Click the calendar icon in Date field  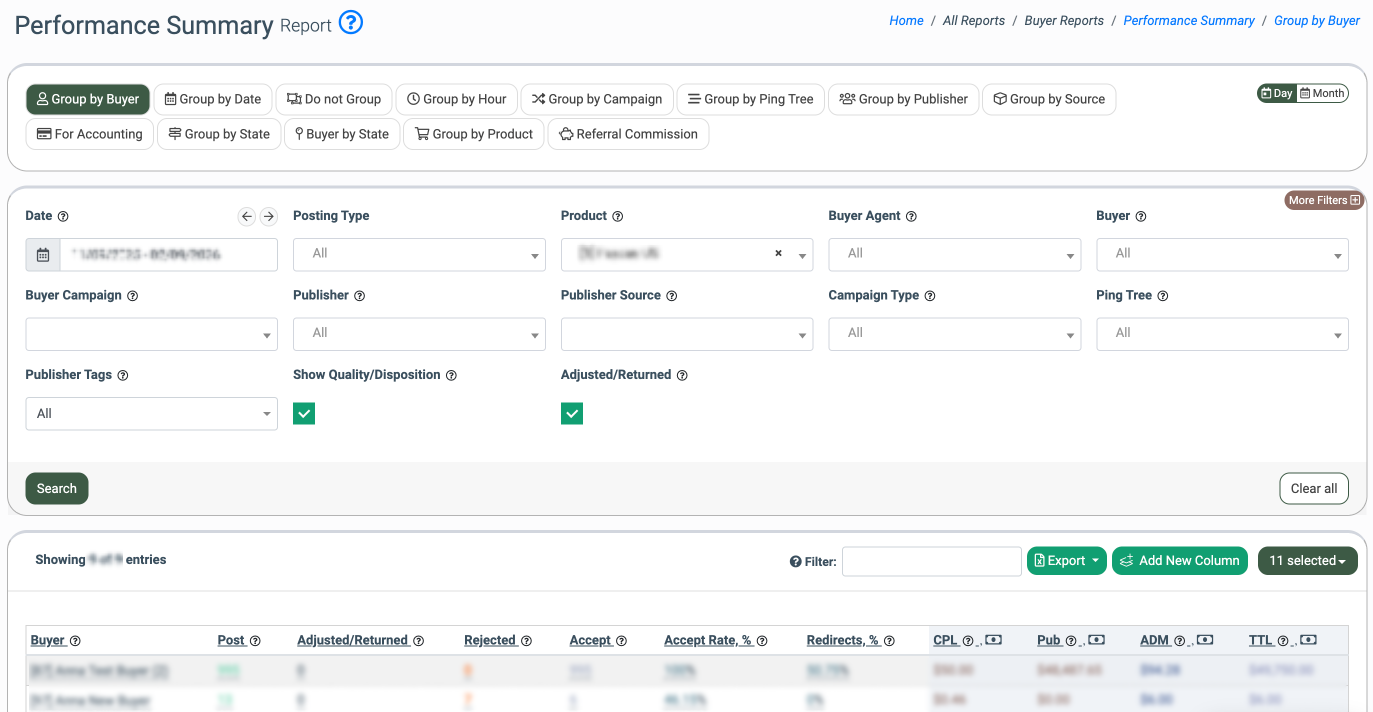(43, 255)
